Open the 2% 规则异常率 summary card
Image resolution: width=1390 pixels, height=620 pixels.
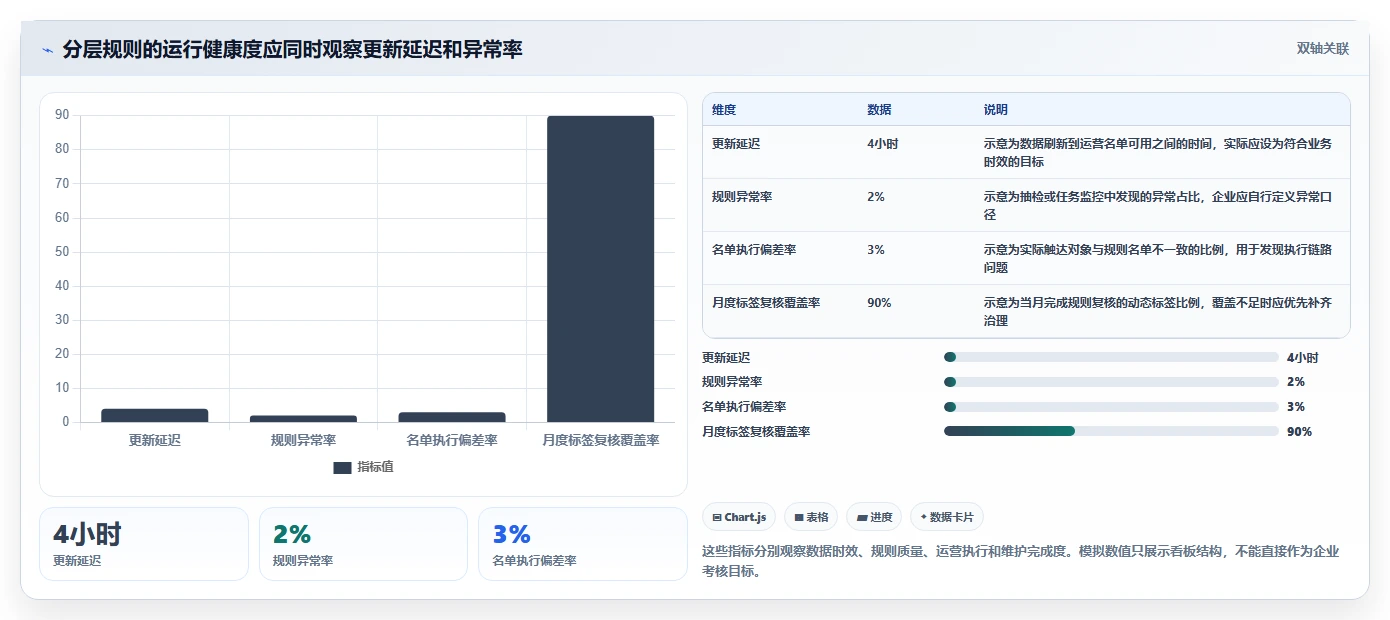[363, 544]
